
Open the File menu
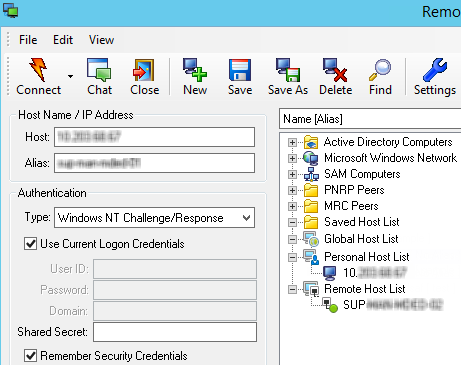click(x=28, y=40)
